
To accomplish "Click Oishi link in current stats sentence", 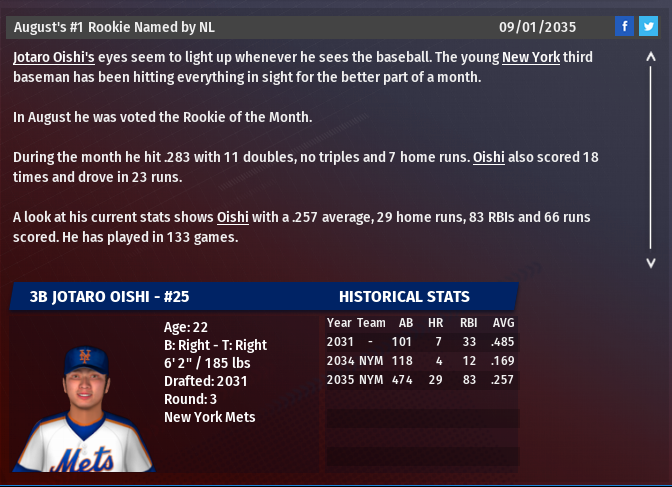I will [x=233, y=217].
